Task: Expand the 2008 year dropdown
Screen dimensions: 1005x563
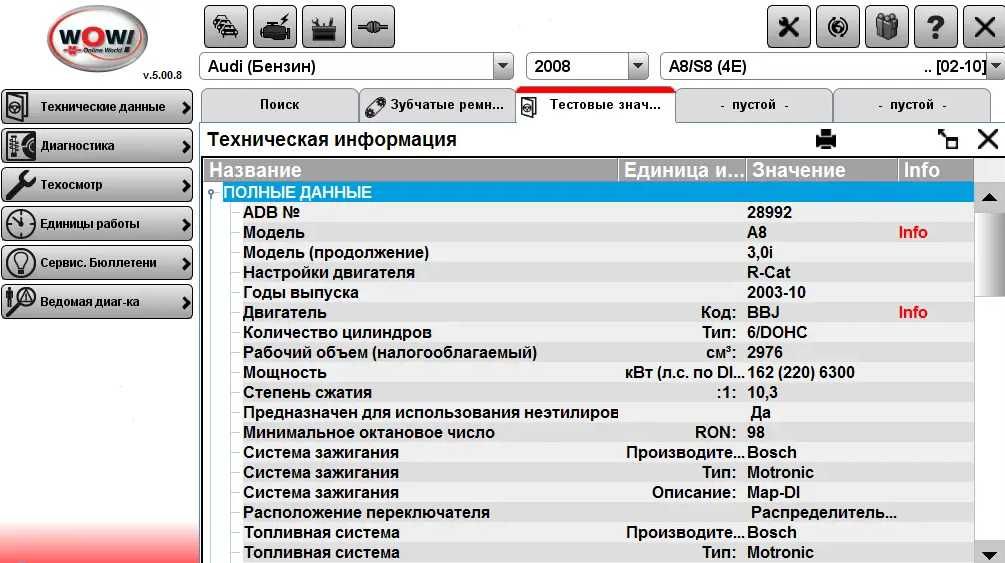Action: click(x=638, y=66)
